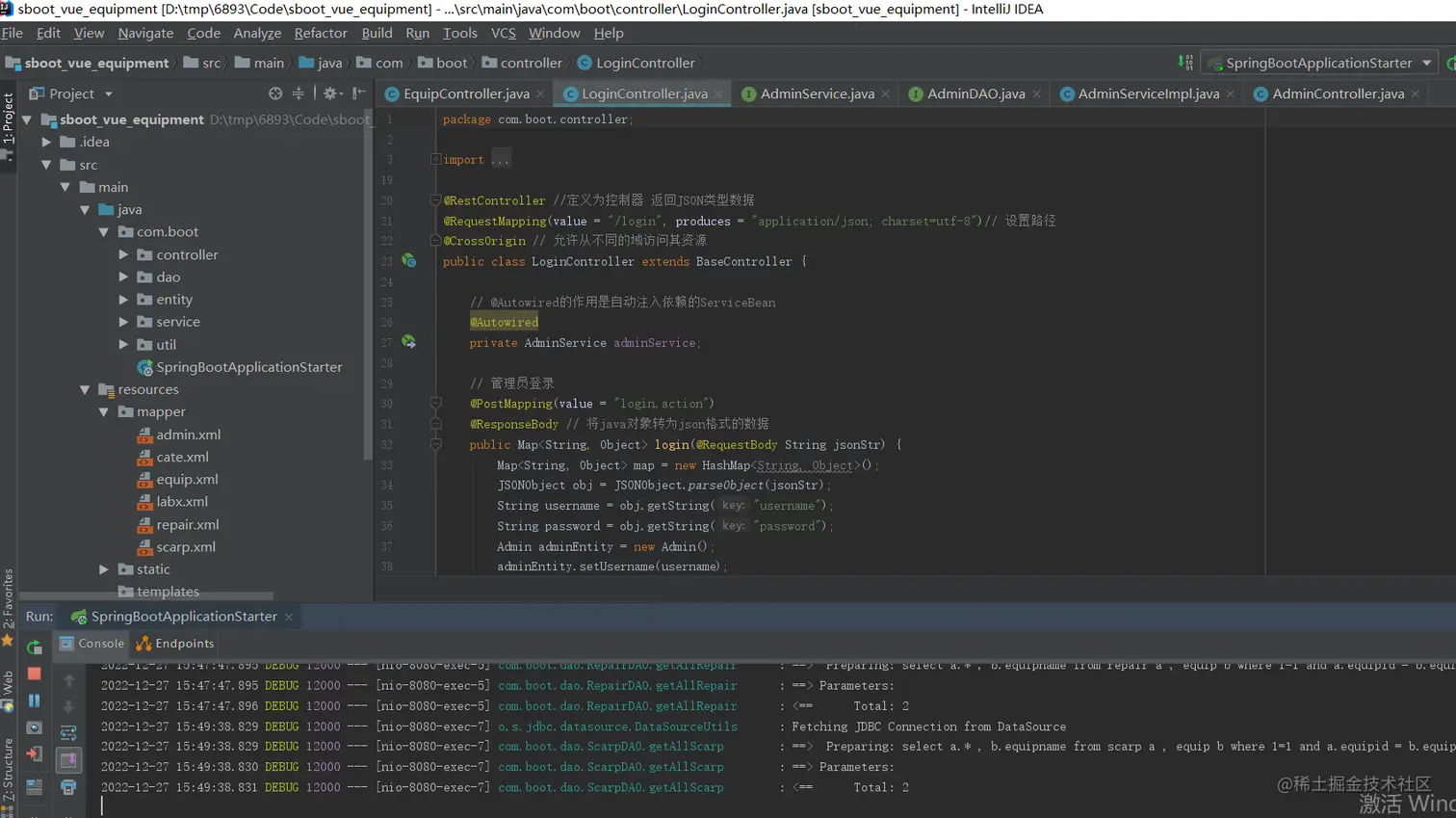
Task: Click the exit process icon in Run toolbar
Action: pos(35,755)
